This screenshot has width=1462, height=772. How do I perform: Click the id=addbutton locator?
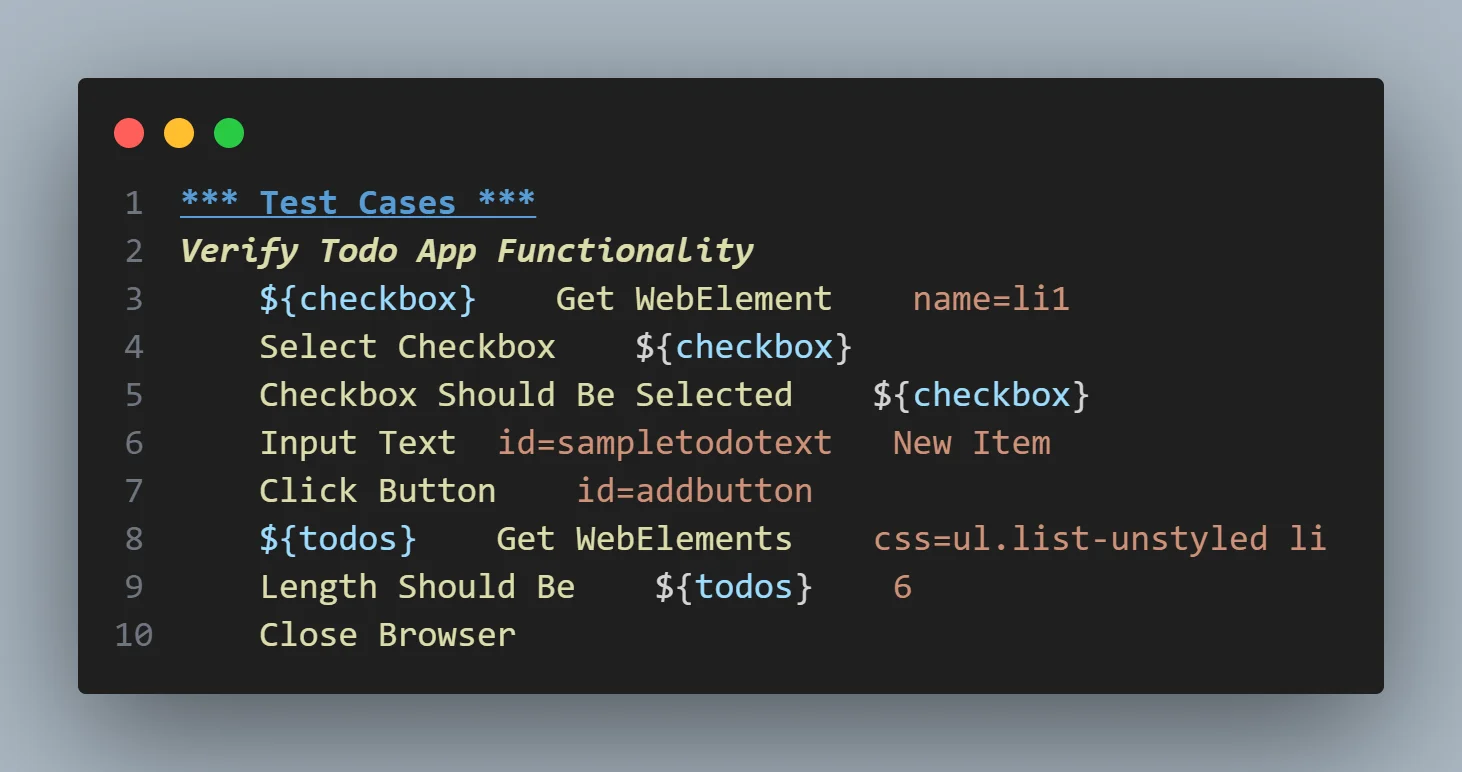pyautogui.click(x=694, y=491)
